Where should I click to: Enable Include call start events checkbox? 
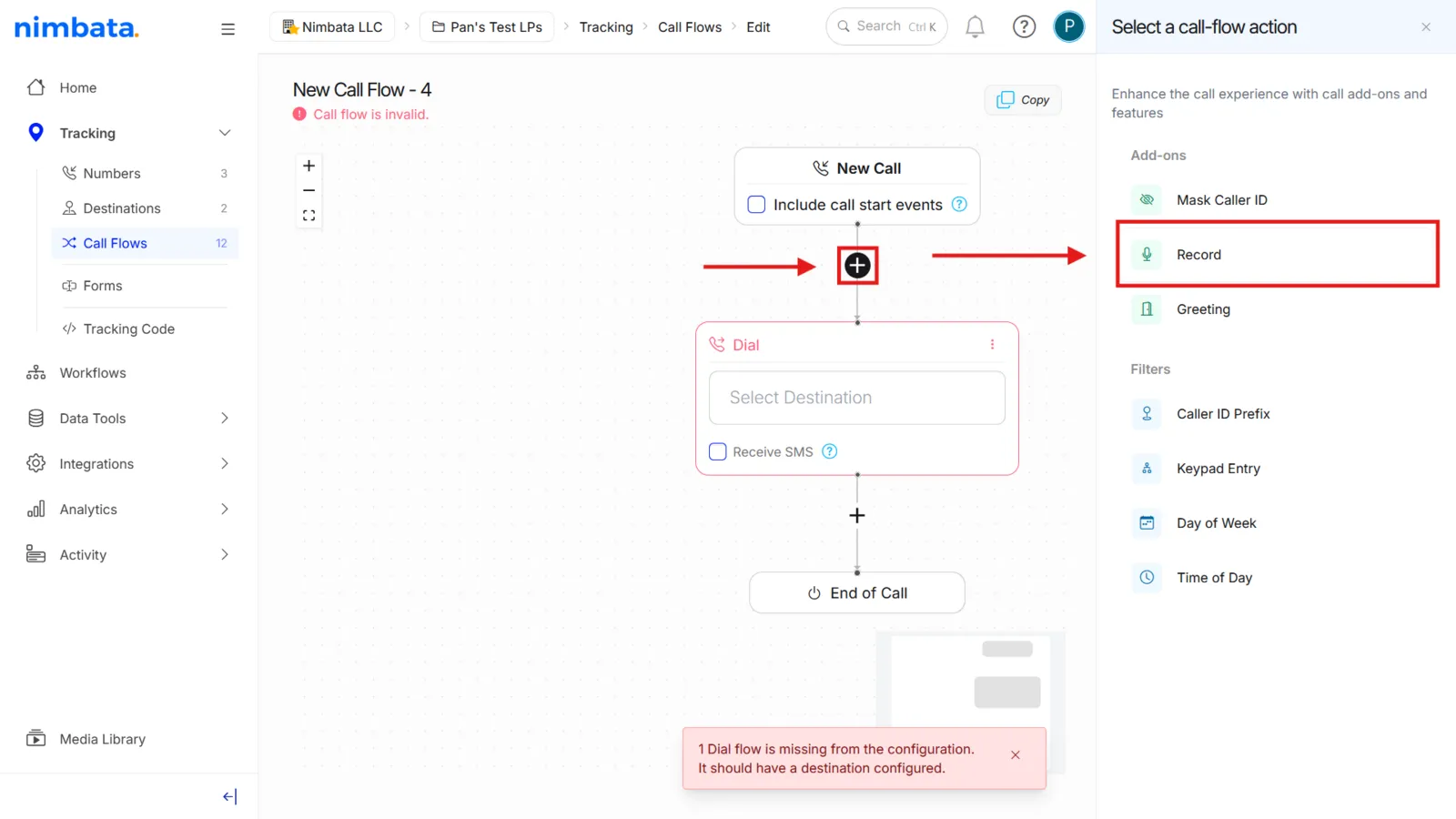coord(756,205)
